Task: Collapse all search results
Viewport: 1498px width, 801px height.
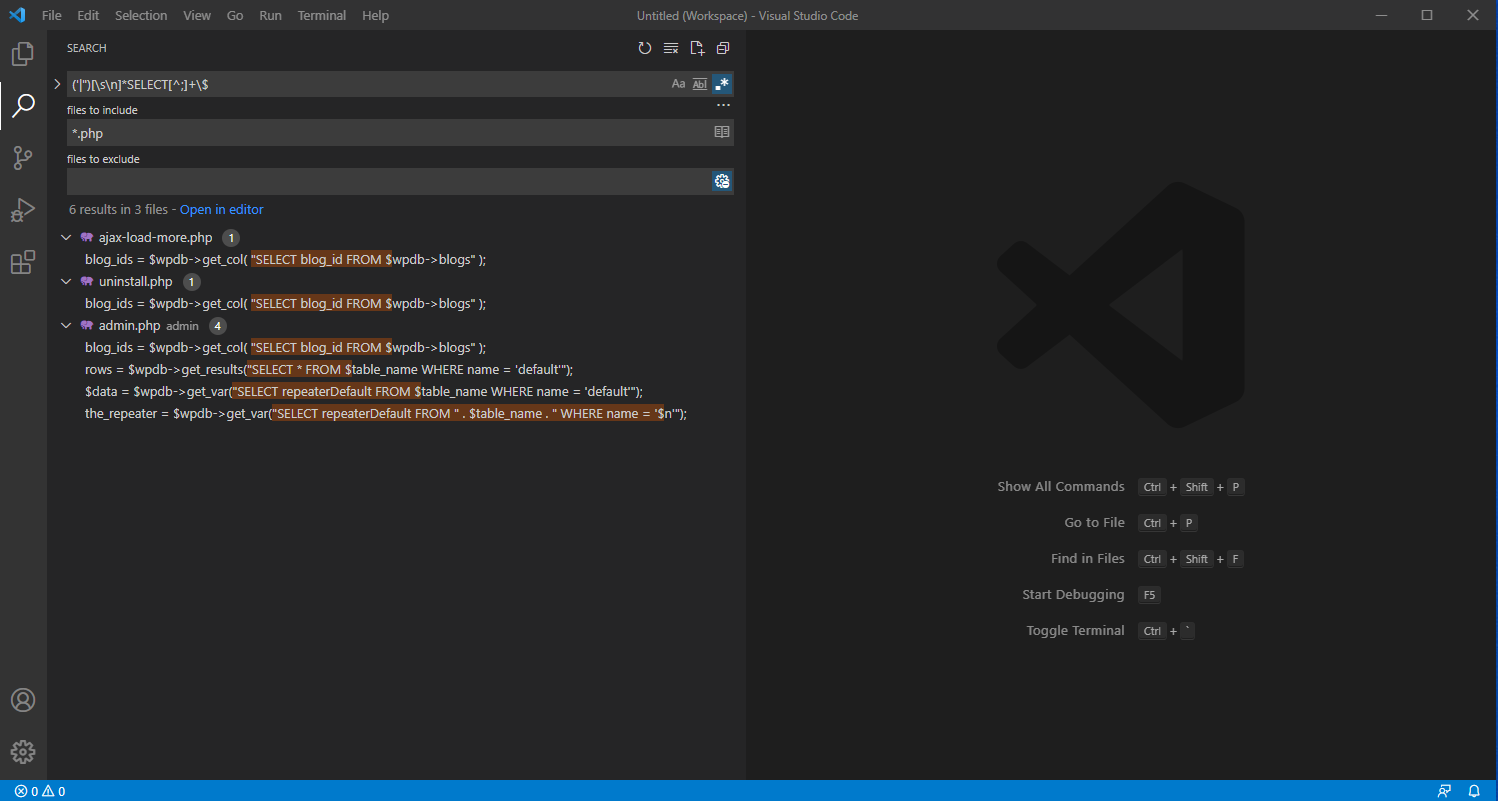Action: 723,48
